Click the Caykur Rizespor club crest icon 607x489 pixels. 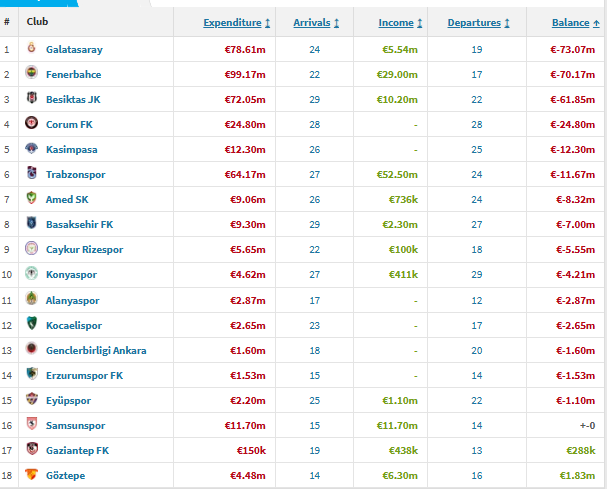tap(31, 248)
